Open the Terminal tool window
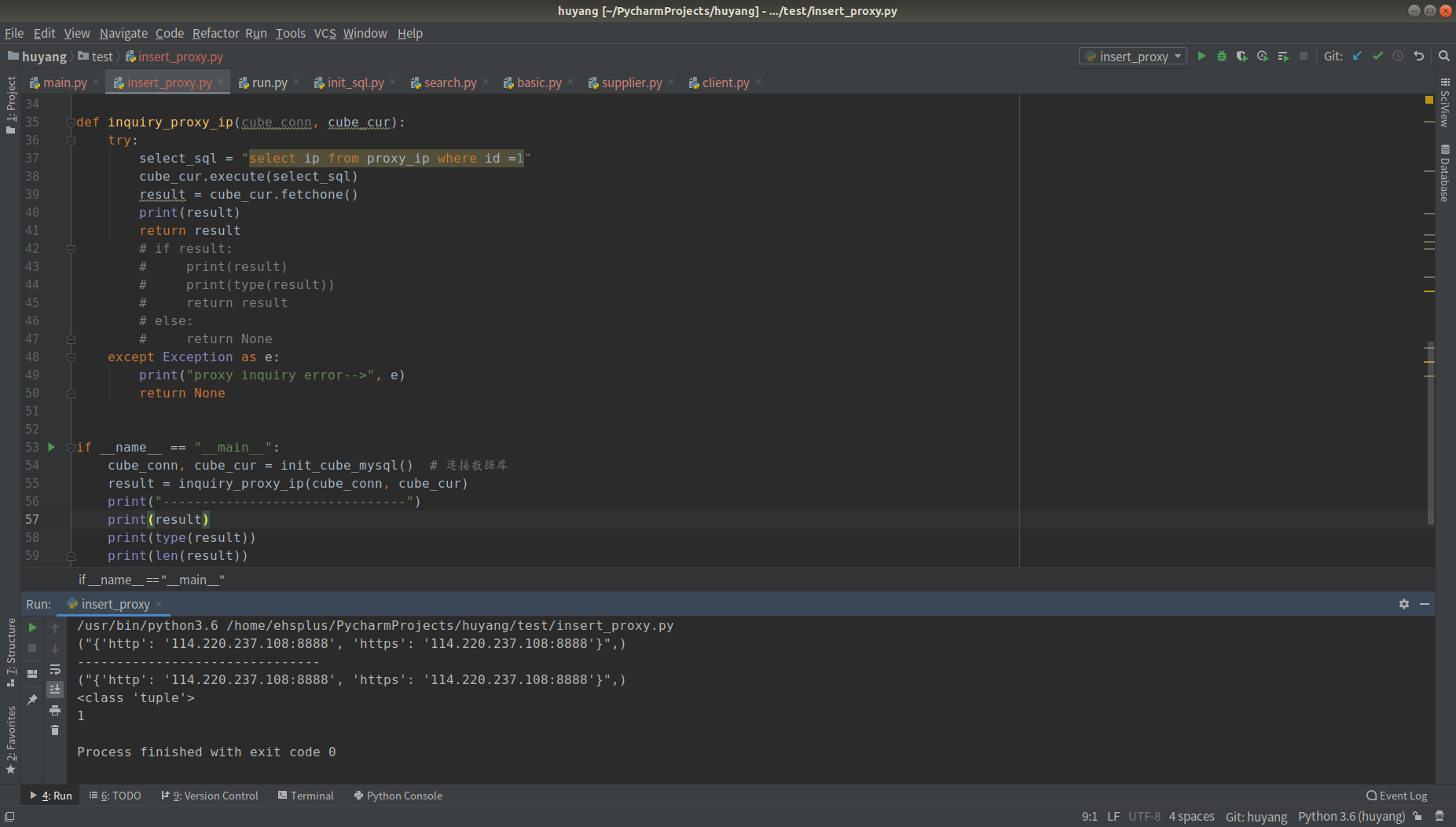1456x827 pixels. point(306,795)
